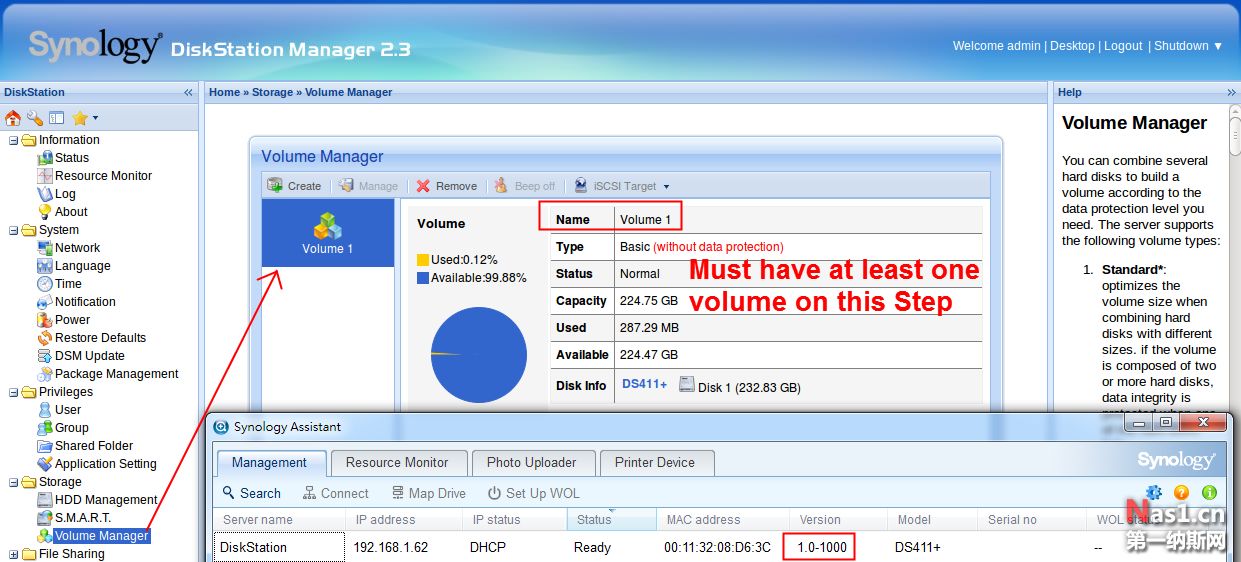Switch to Management tab in Synology Assistant
1241x562 pixels.
point(270,463)
